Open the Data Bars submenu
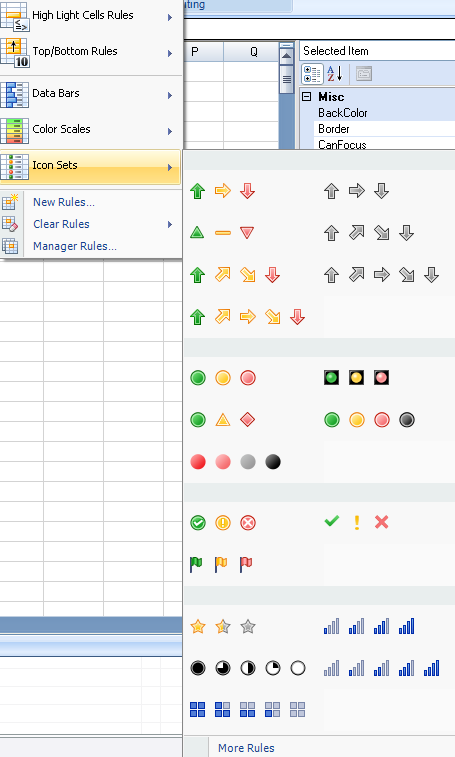The height and width of the screenshot is (757, 455). point(91,94)
